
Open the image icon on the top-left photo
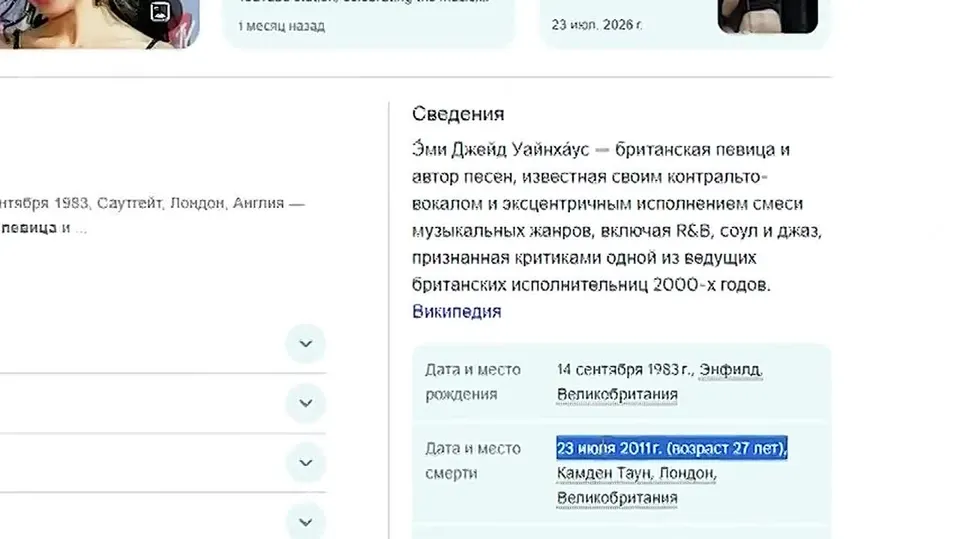tap(160, 12)
